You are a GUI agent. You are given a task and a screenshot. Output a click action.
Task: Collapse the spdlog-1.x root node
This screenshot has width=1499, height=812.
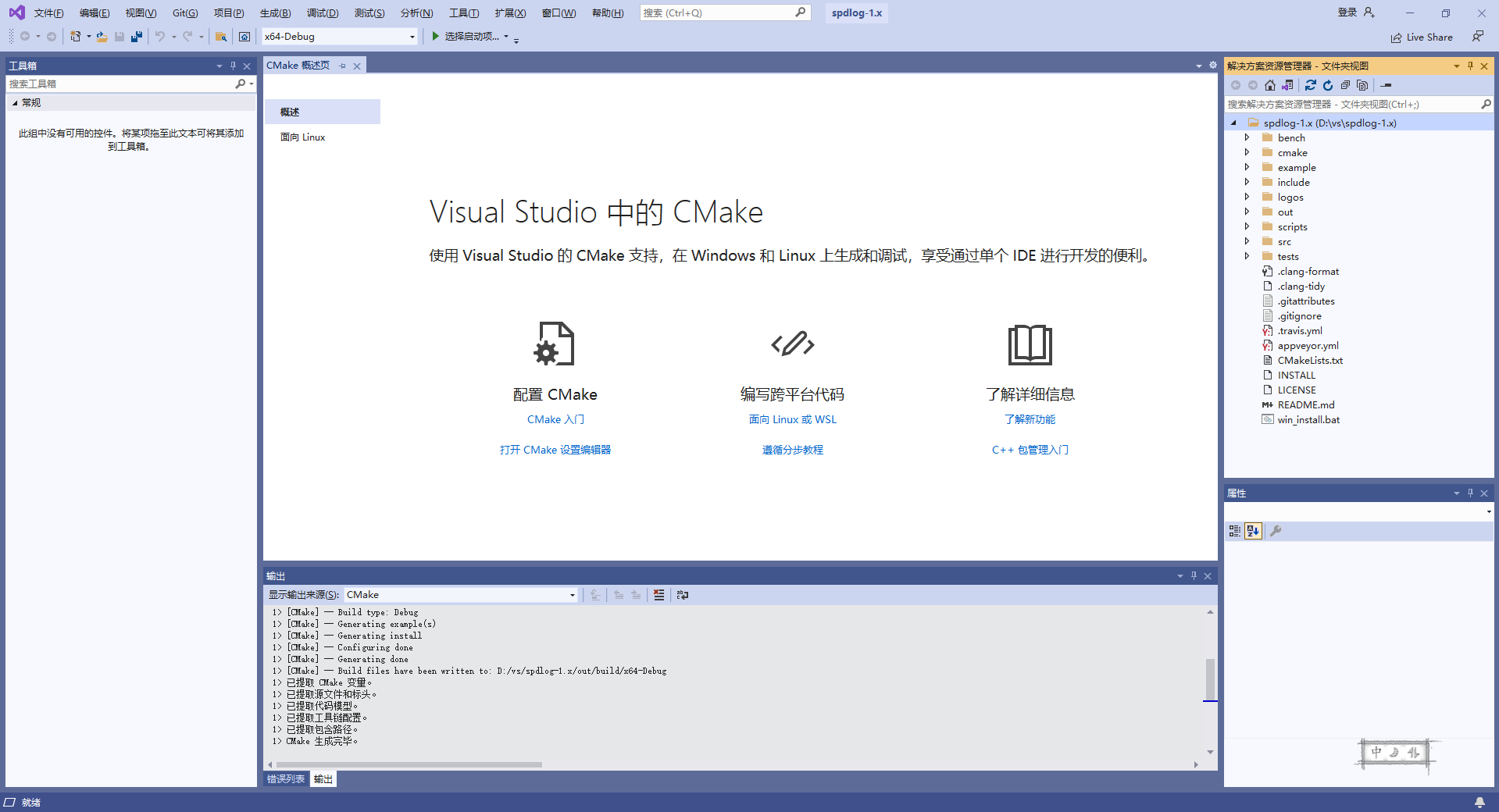1233,123
